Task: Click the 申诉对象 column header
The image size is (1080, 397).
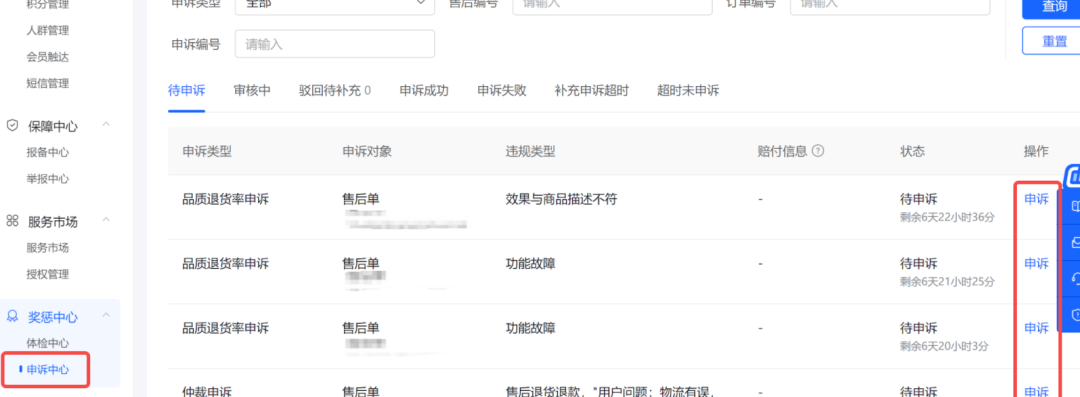Action: (367, 152)
